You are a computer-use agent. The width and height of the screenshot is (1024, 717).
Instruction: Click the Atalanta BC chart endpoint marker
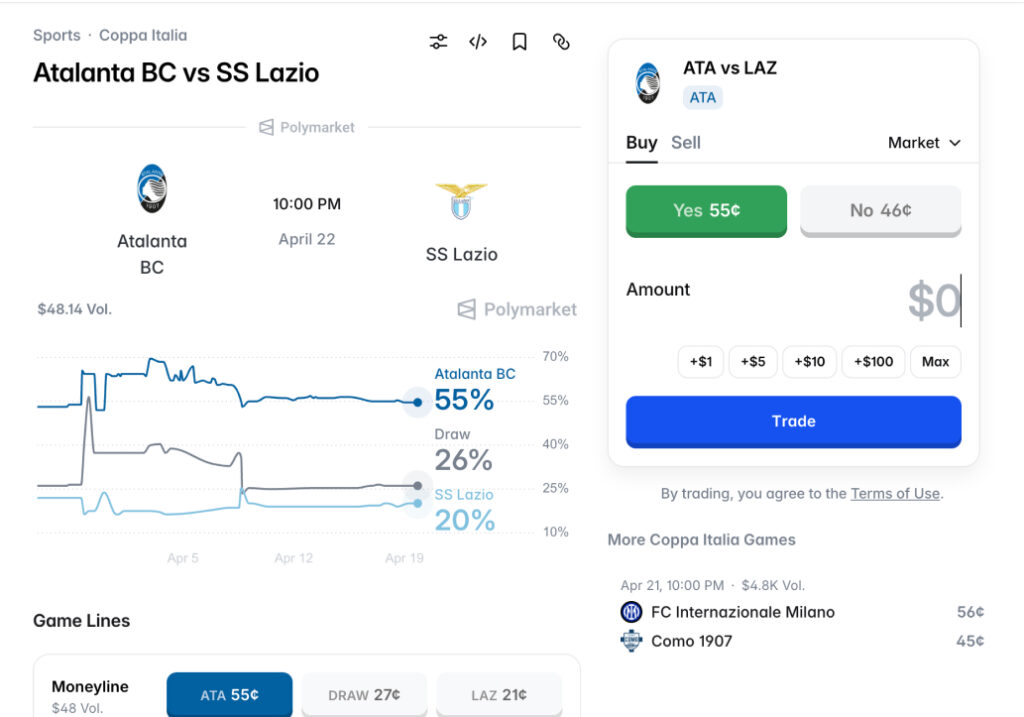coord(417,402)
